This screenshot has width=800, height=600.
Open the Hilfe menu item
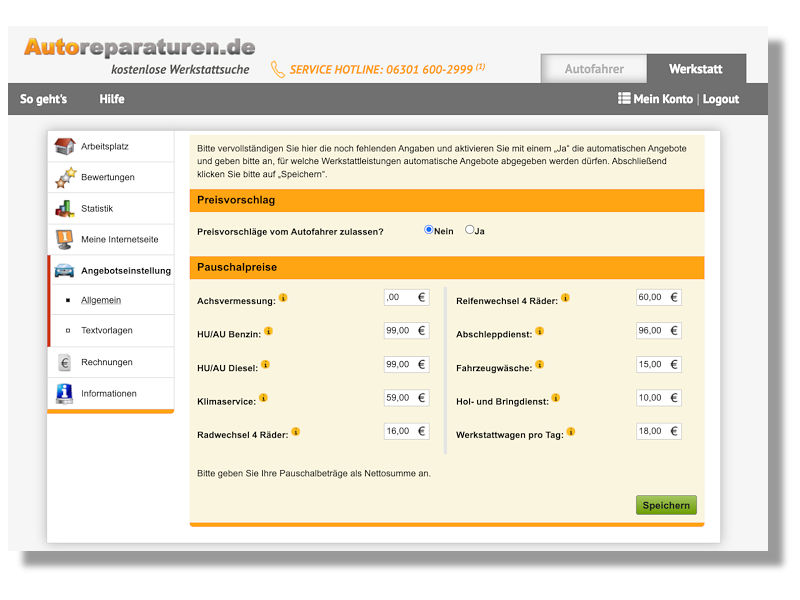click(112, 99)
